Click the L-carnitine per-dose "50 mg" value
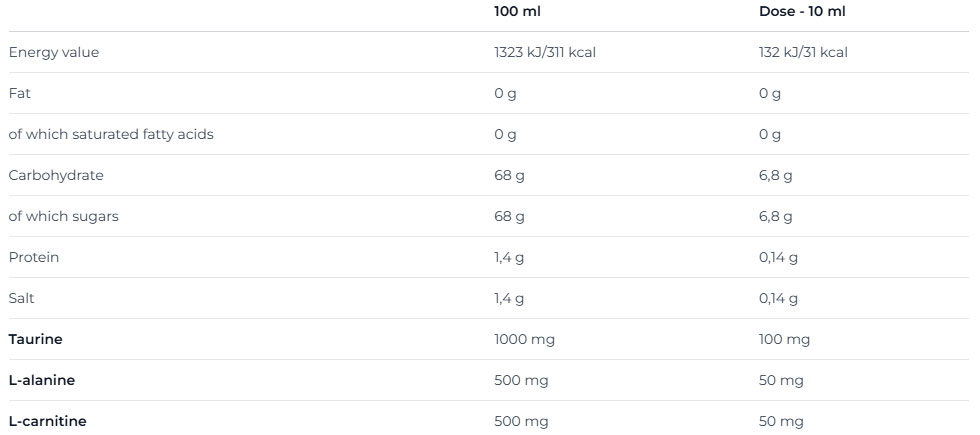 tap(782, 422)
